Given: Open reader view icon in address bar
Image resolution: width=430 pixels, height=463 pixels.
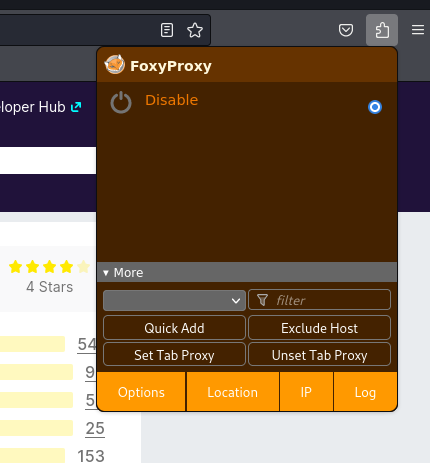Looking at the screenshot, I should 167,30.
